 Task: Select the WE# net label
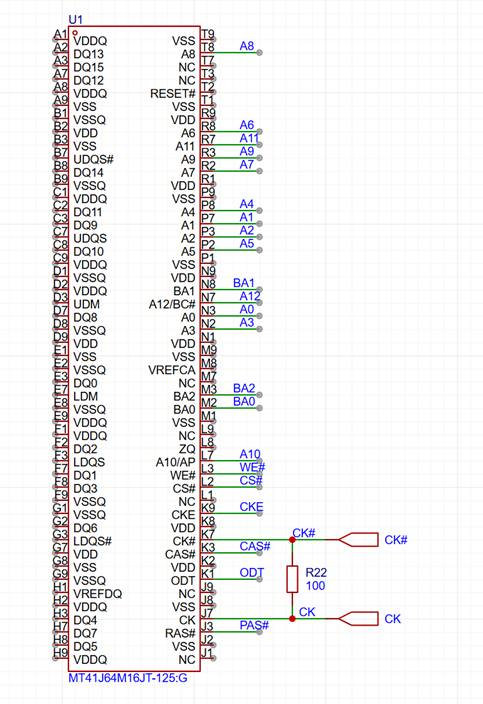[252, 467]
